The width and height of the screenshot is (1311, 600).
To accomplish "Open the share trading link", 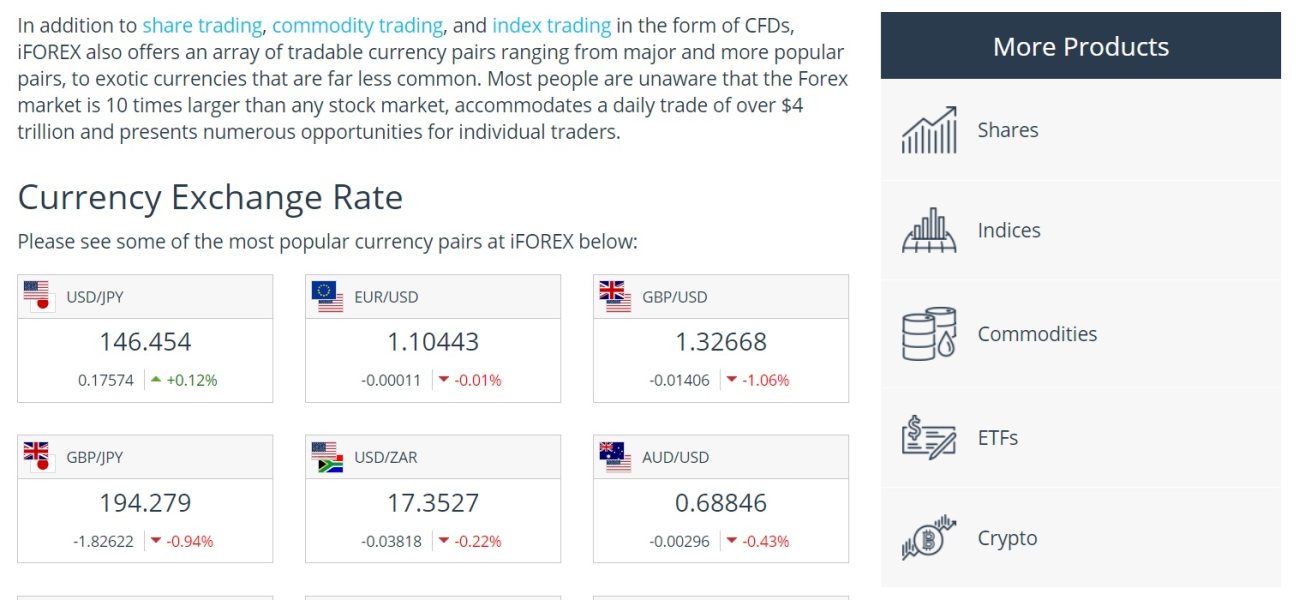I will pyautogui.click(x=202, y=25).
